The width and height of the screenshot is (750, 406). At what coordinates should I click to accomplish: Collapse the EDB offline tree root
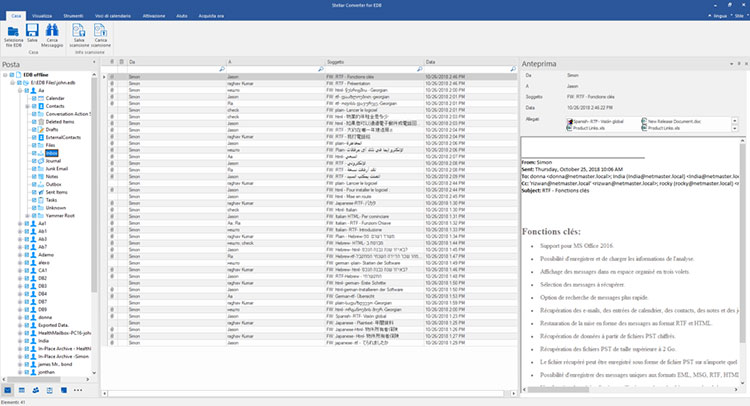coord(6,76)
